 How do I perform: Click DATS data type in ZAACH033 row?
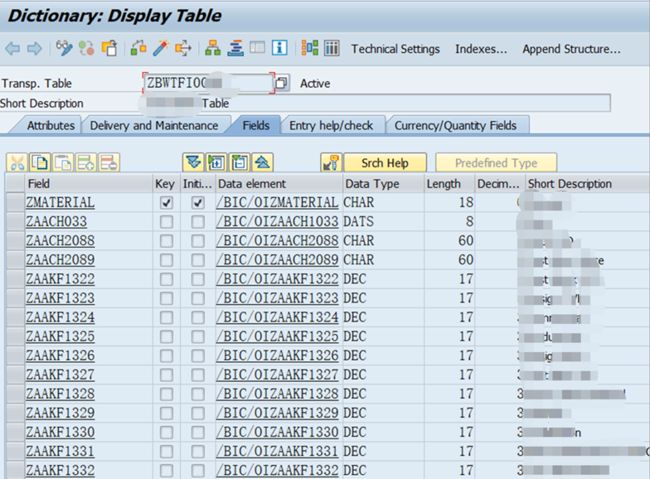[x=359, y=222]
